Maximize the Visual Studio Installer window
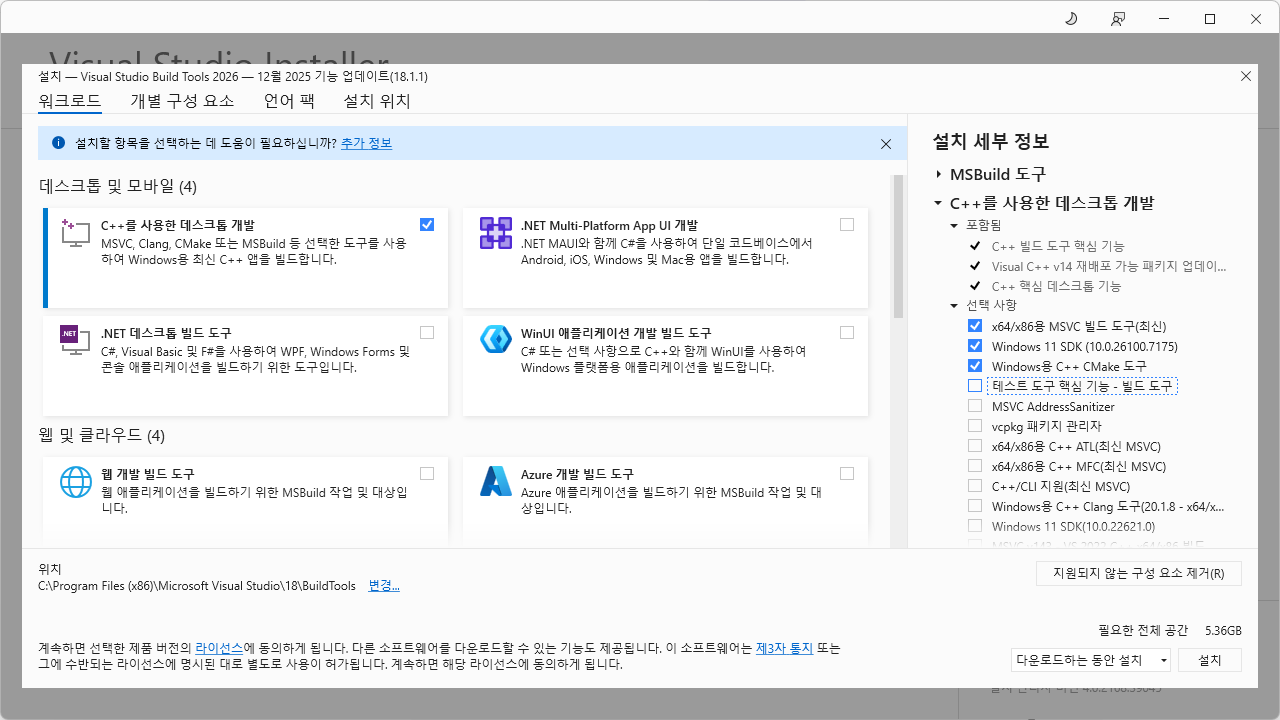This screenshot has height=720, width=1280. (1210, 19)
